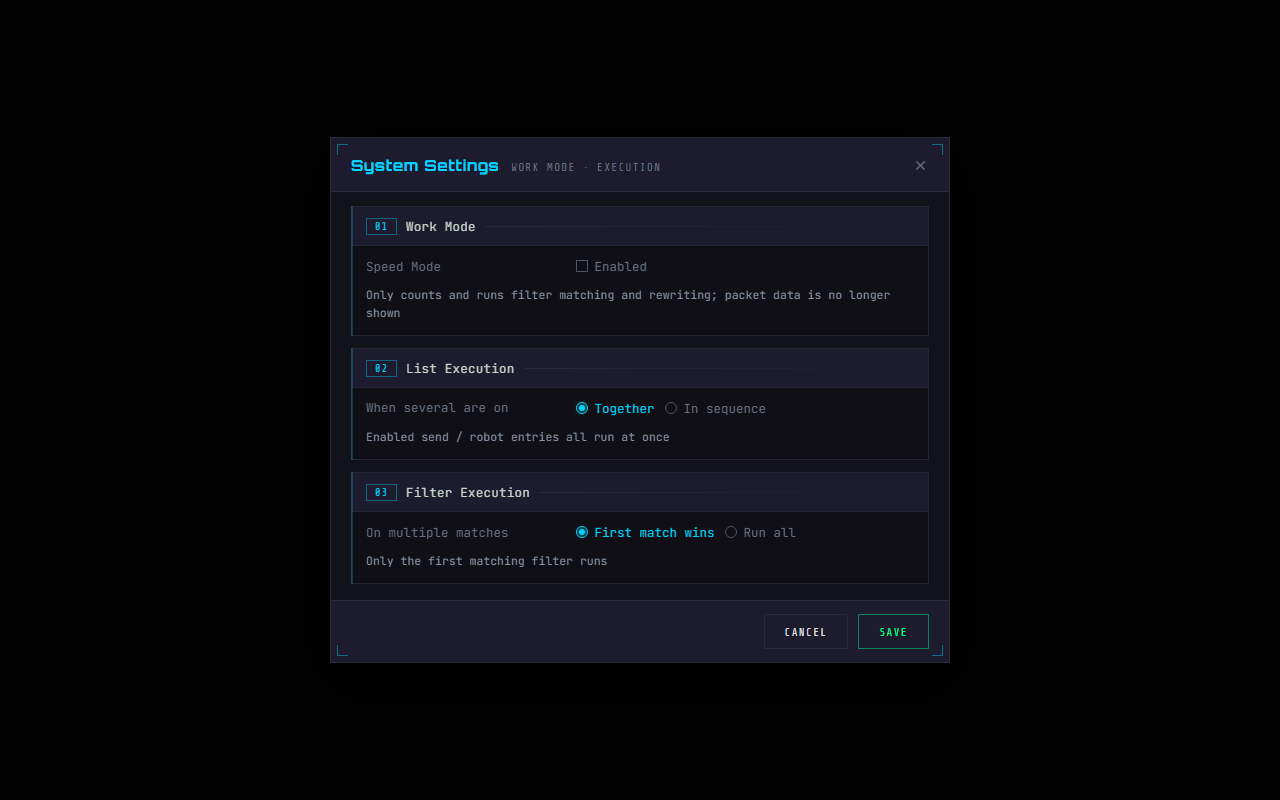Click the '03' section number badge
The height and width of the screenshot is (800, 1280).
(381, 493)
